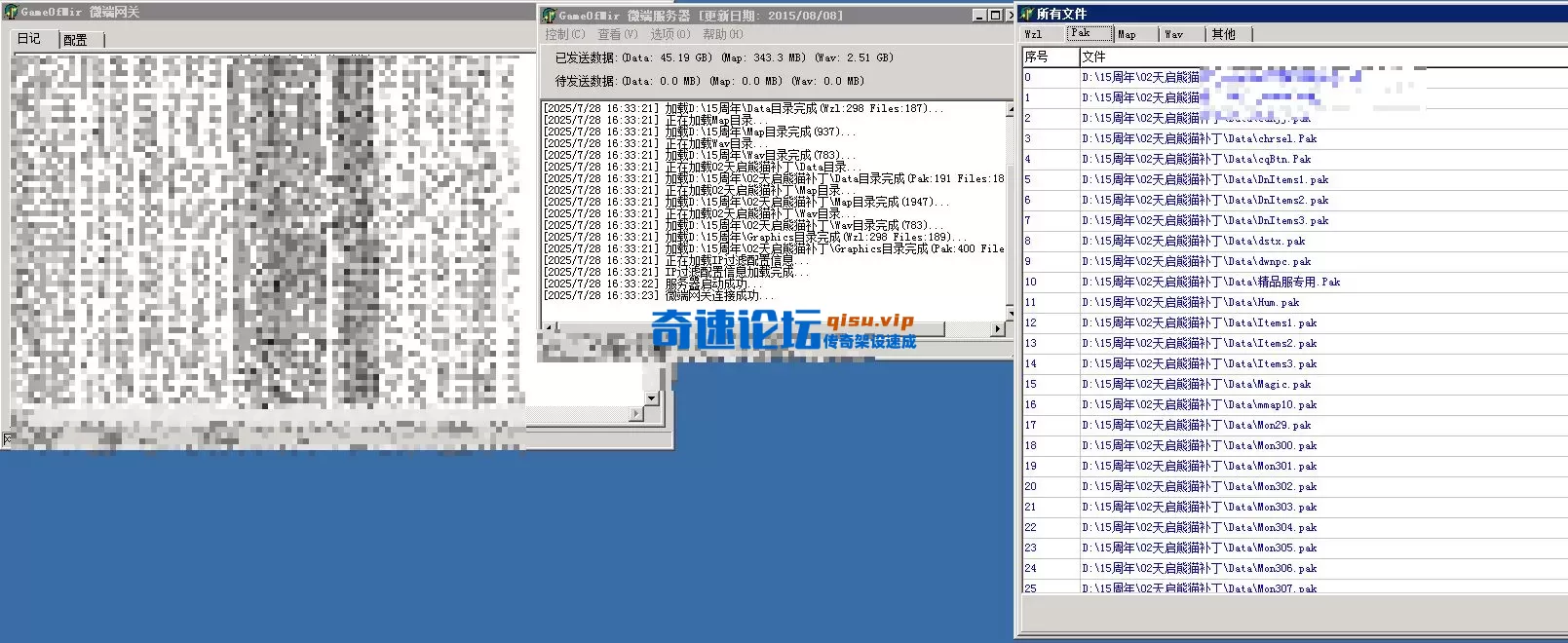
Task: Click the log horizontal scrollbar right arrow
Action: (997, 329)
